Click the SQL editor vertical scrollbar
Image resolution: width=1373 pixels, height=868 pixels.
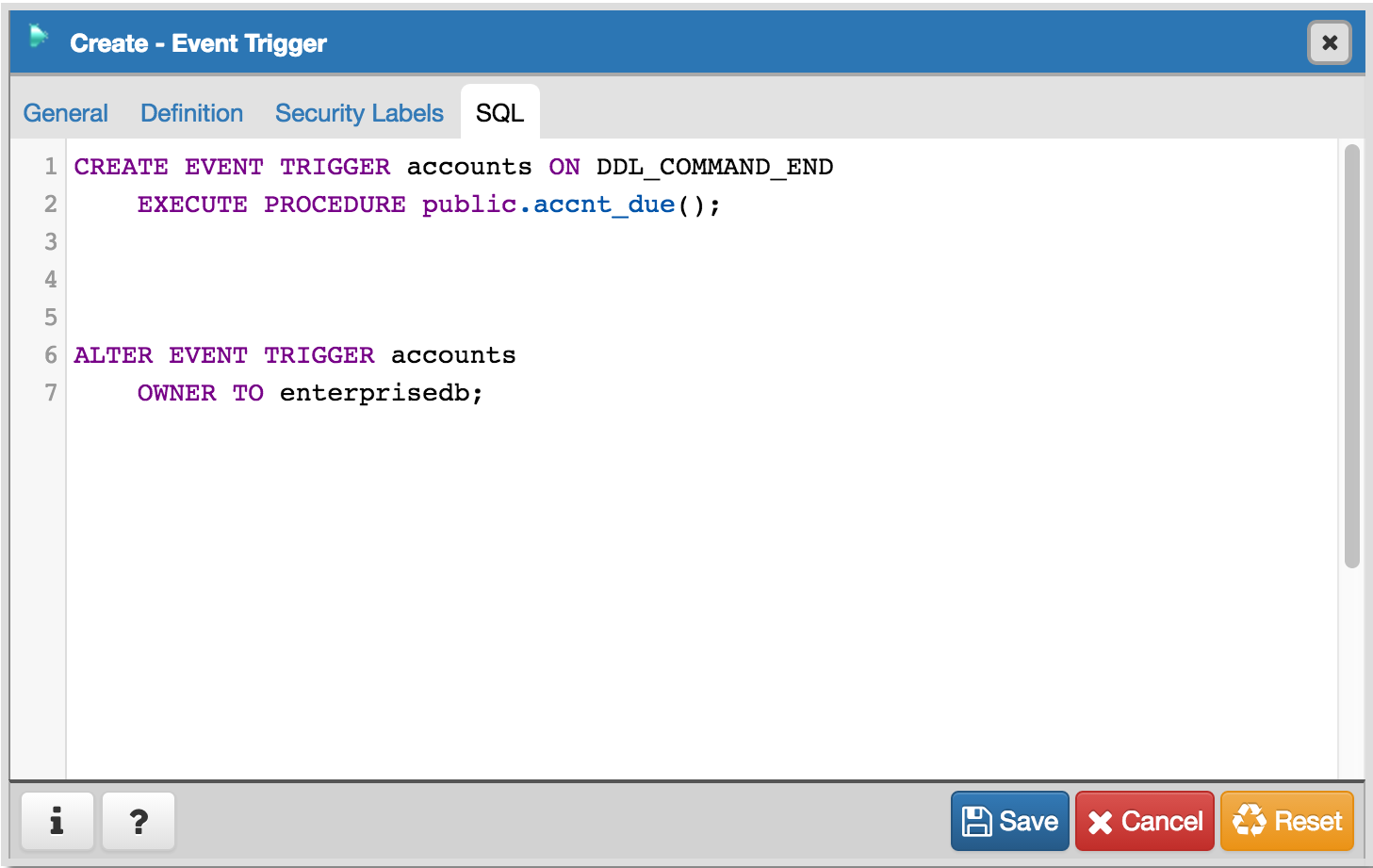[1351, 356]
